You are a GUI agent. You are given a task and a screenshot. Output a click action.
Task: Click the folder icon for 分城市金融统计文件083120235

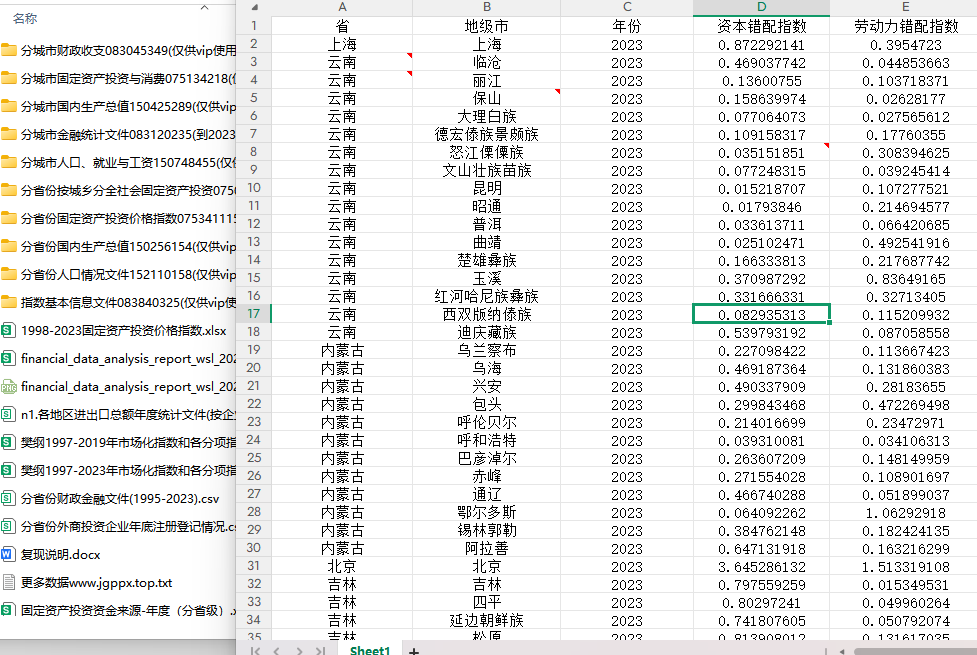coord(9,135)
